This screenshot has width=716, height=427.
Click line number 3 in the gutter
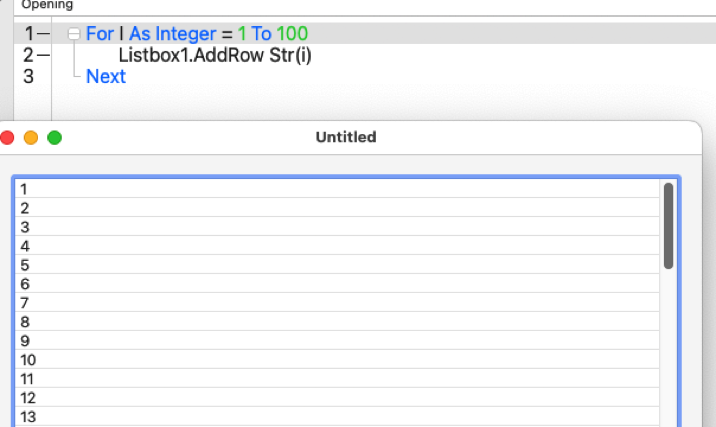tap(28, 76)
